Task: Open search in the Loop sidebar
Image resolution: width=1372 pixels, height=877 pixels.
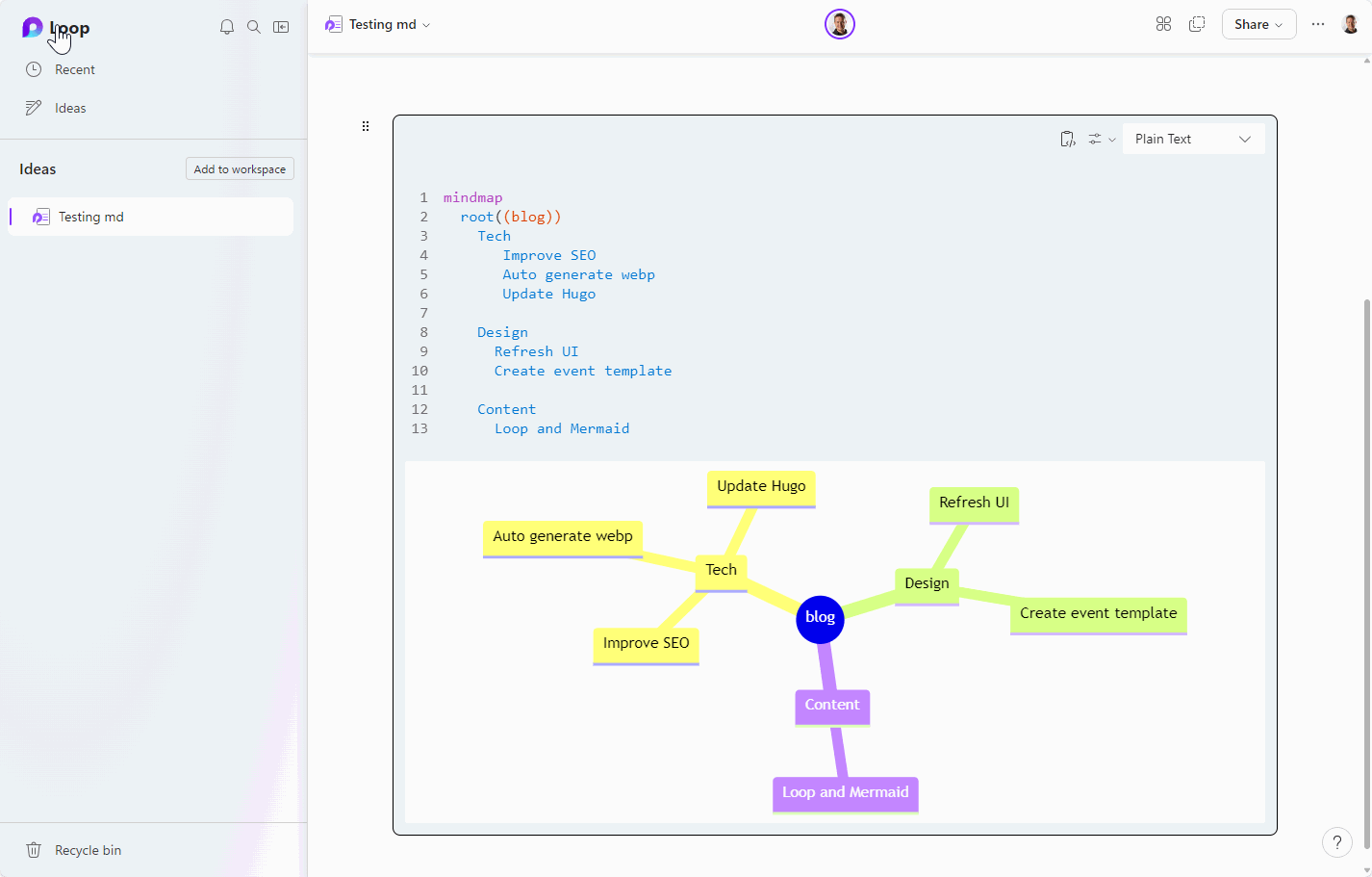Action: click(x=254, y=27)
